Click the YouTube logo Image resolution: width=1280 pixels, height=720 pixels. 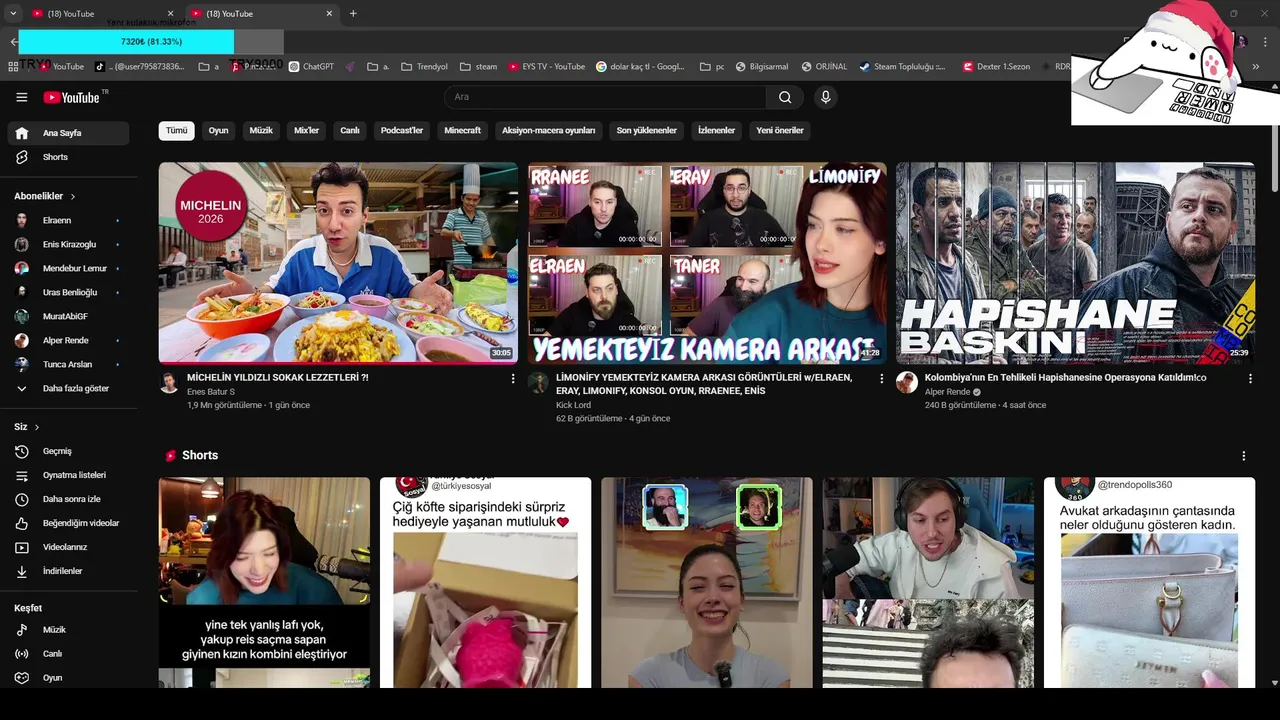tap(72, 97)
